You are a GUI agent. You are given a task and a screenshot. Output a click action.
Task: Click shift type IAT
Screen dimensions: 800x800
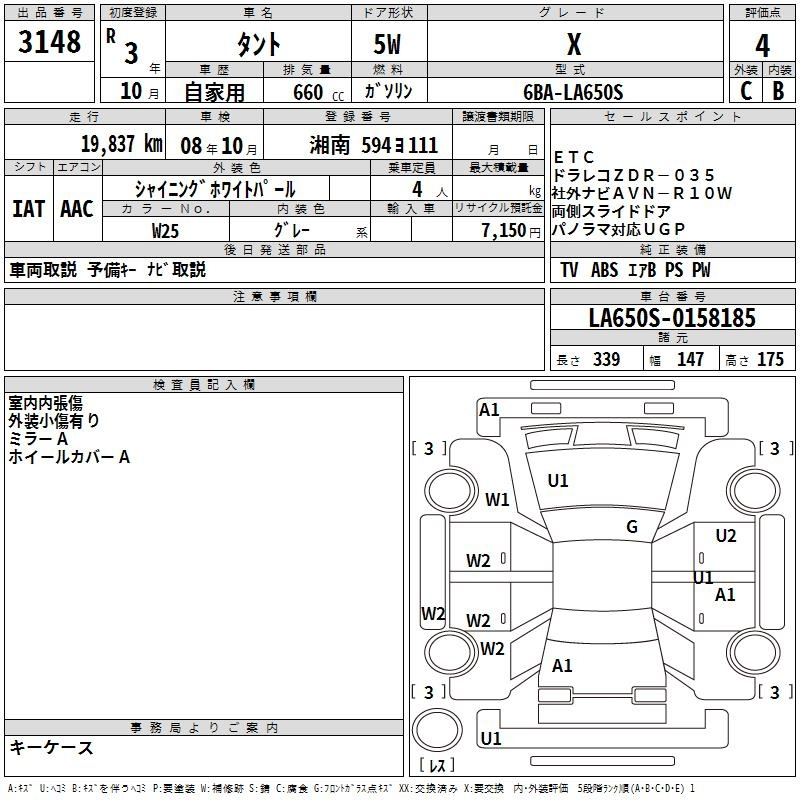[29, 209]
